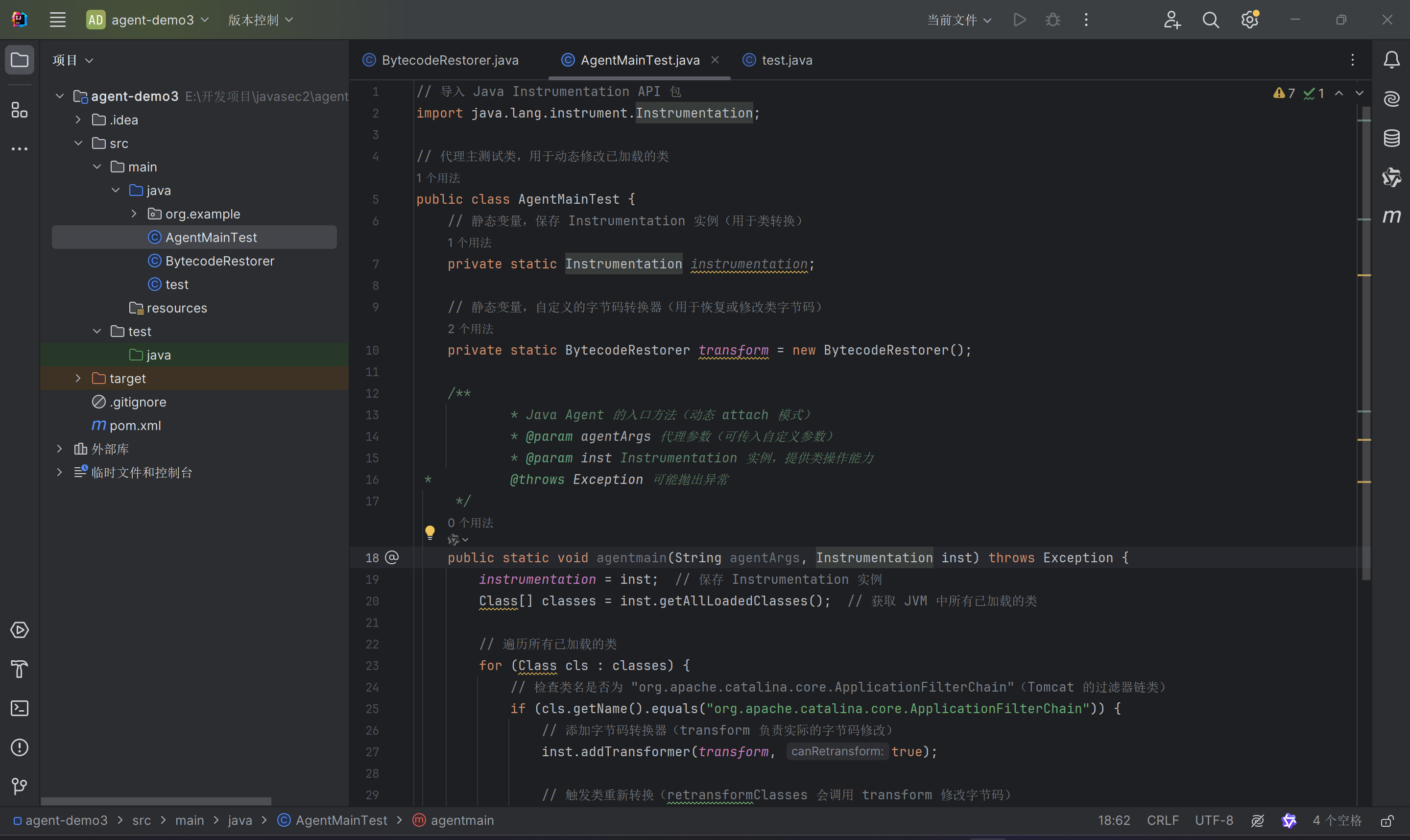The height and width of the screenshot is (840, 1410).
Task: Open the Maven tool window
Action: 1391,216
